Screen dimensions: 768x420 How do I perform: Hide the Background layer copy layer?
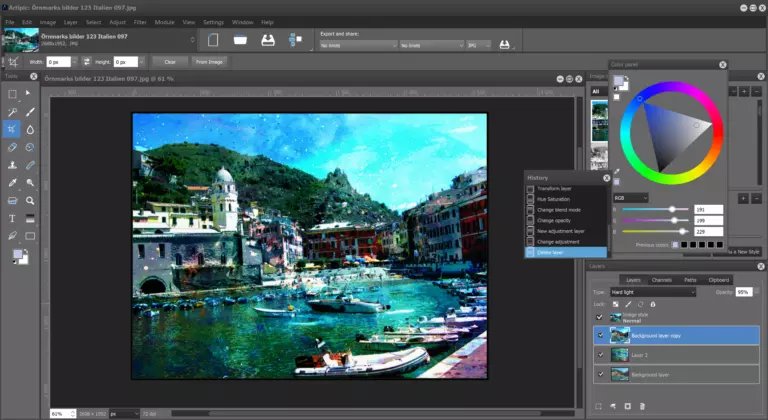coord(600,335)
